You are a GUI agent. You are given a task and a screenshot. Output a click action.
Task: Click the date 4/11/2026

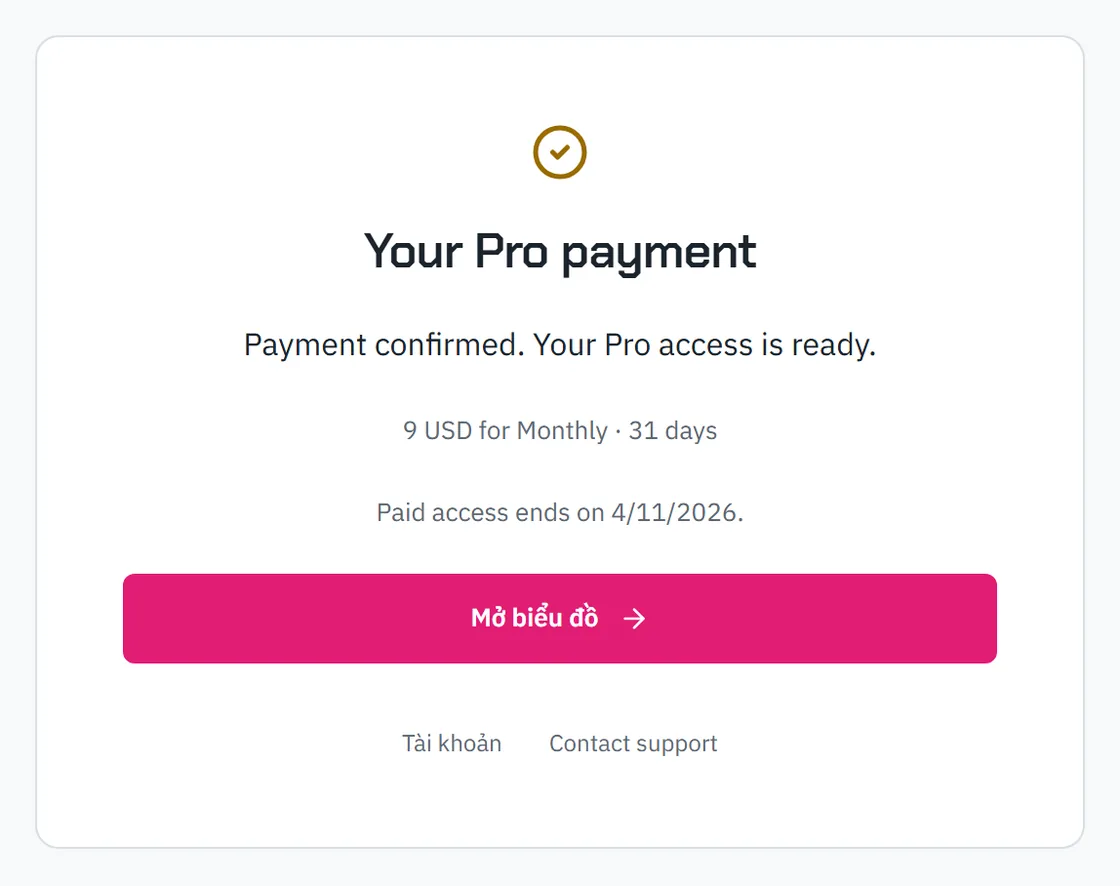pyautogui.click(x=674, y=512)
